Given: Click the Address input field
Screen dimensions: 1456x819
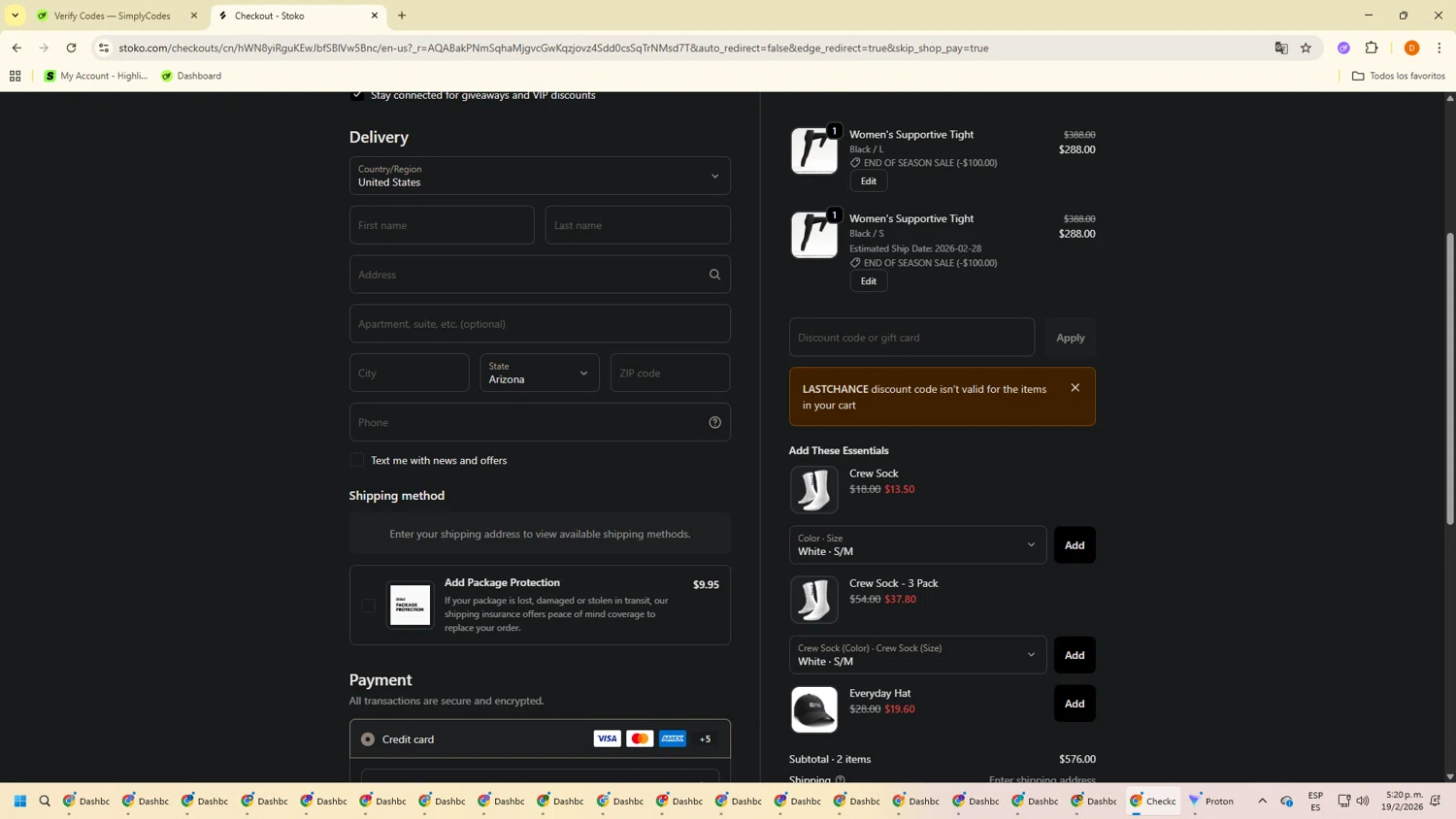Looking at the screenshot, I should (x=540, y=275).
